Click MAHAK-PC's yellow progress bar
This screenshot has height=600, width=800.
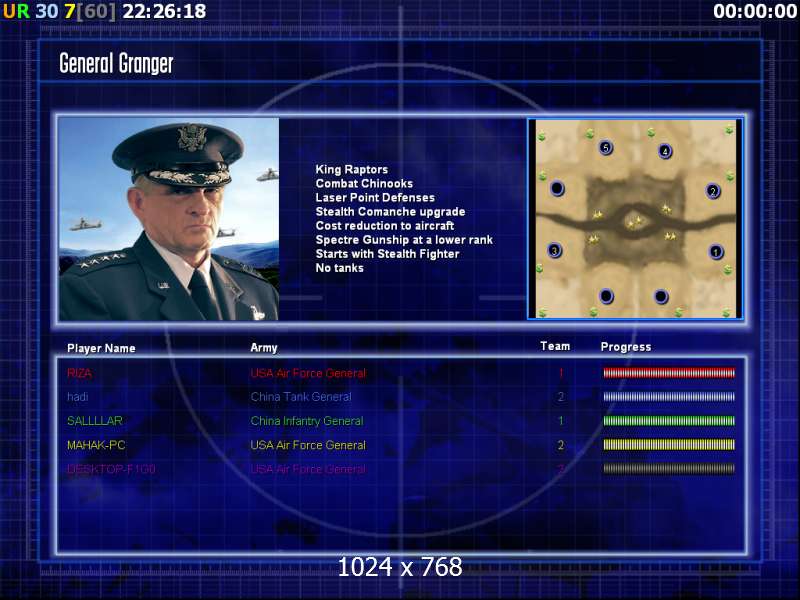tap(669, 445)
